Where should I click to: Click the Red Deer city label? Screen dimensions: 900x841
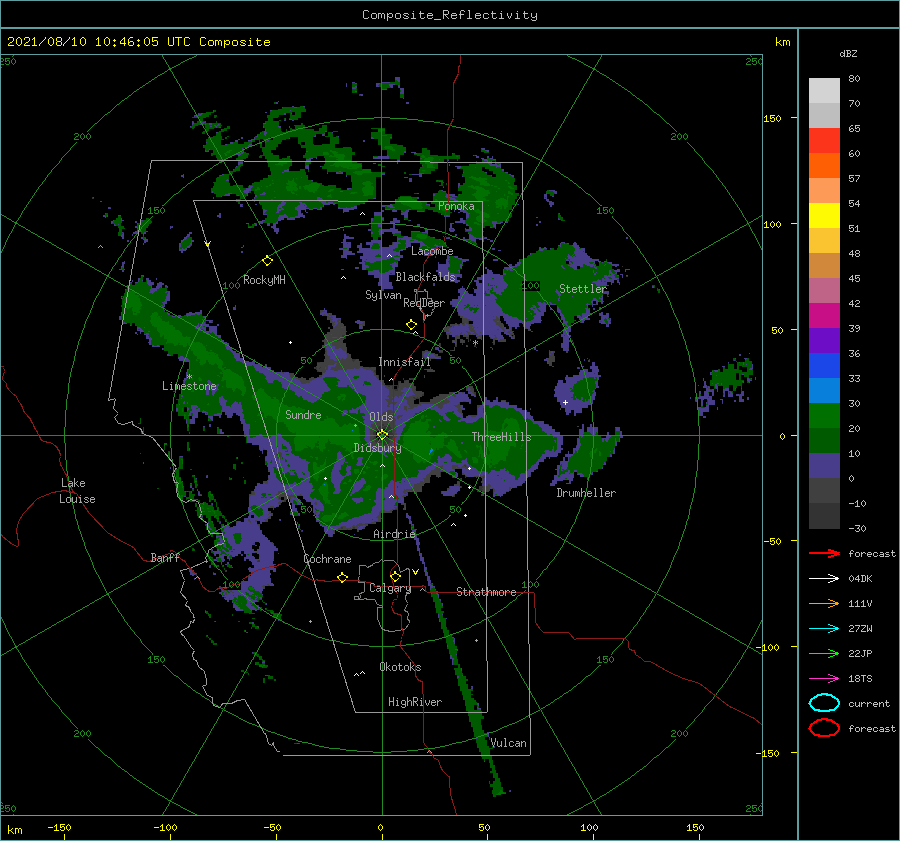(x=424, y=303)
